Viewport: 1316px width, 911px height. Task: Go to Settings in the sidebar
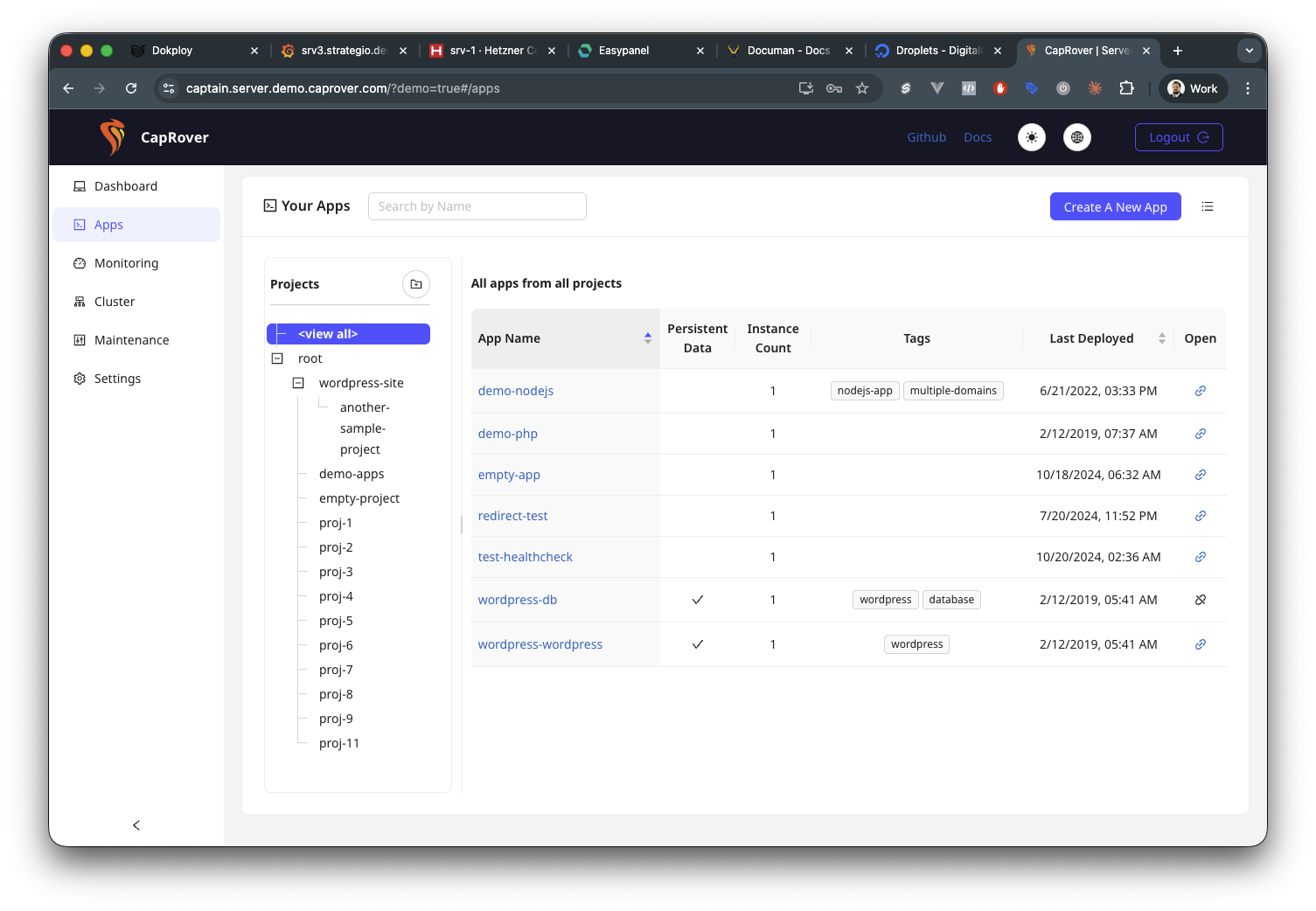[x=117, y=379]
